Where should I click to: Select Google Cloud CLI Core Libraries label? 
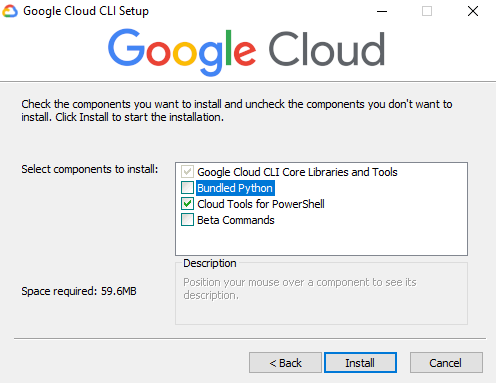[297, 172]
